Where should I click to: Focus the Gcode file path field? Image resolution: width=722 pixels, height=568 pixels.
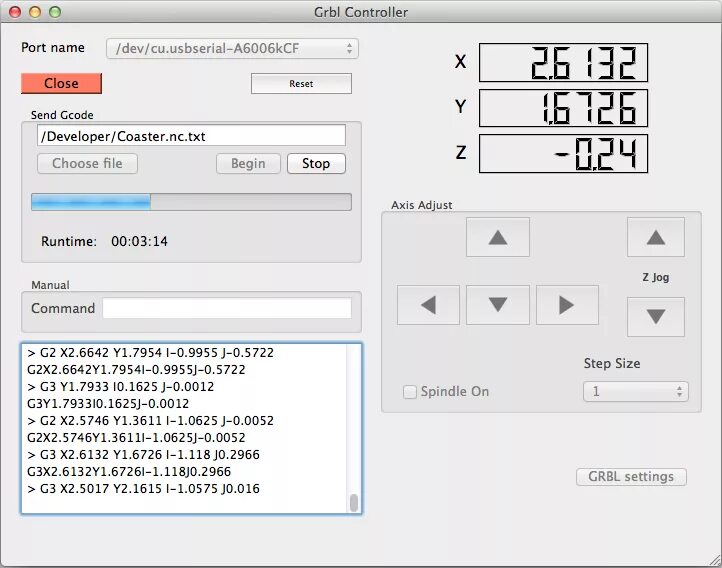(x=191, y=136)
